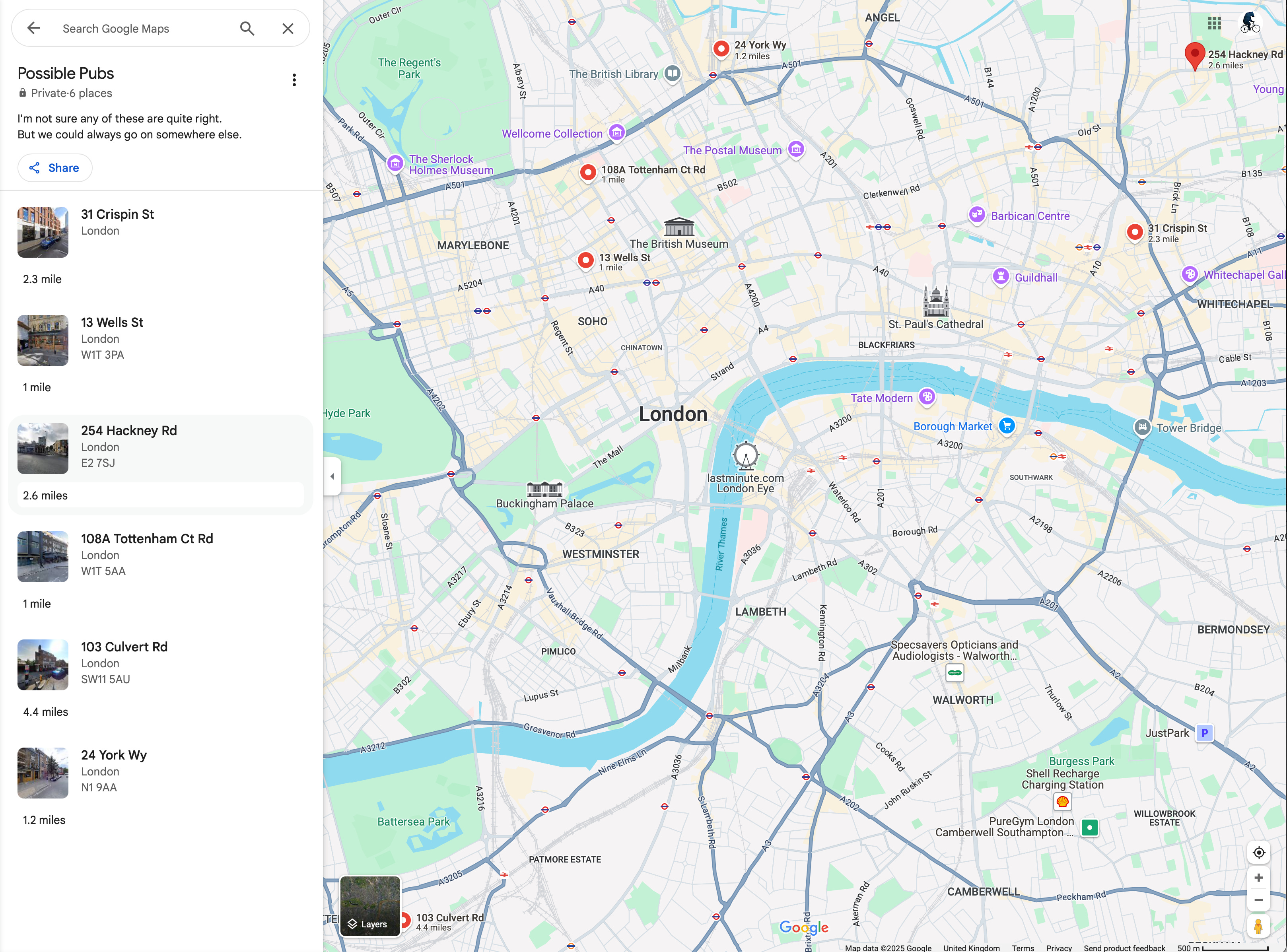Click the British Library map icon
Screen dimensions: 1287x952
click(672, 74)
